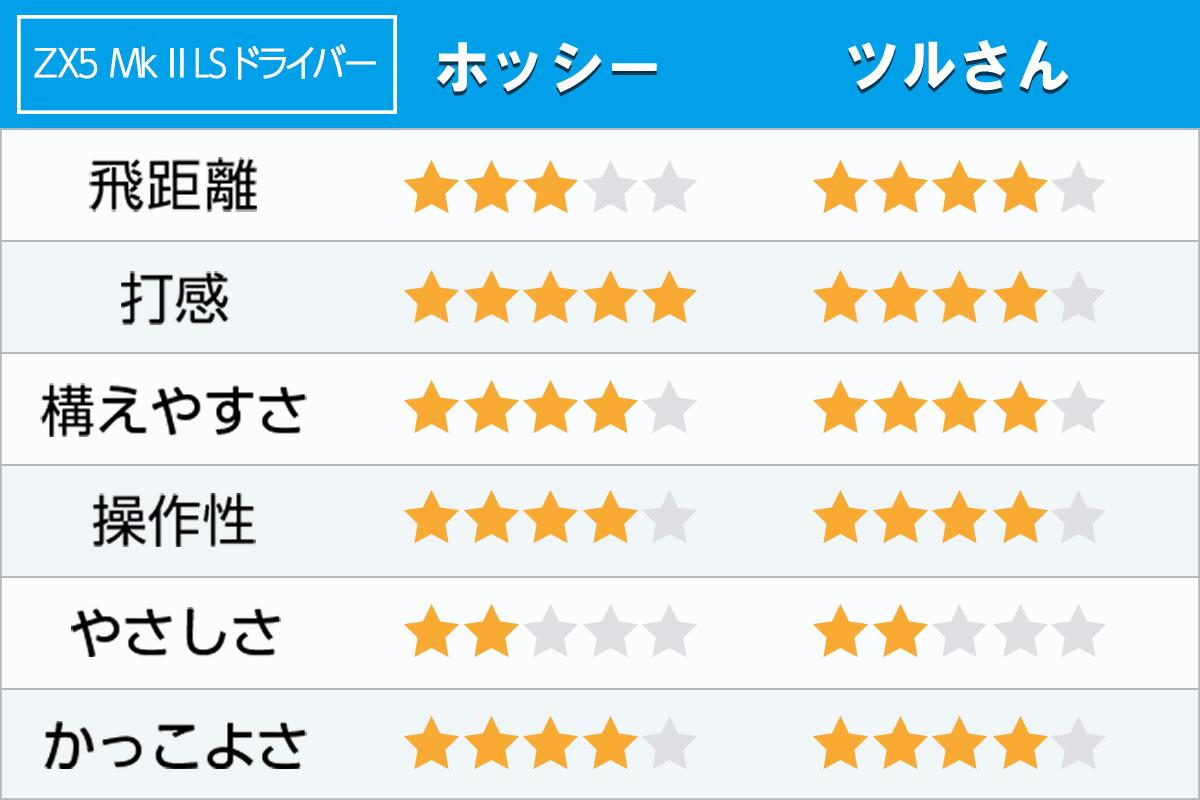The height and width of the screenshot is (800, 1200).
Task: Click ホッシー's fourth star for 構えやすさ
Action: coord(609,411)
